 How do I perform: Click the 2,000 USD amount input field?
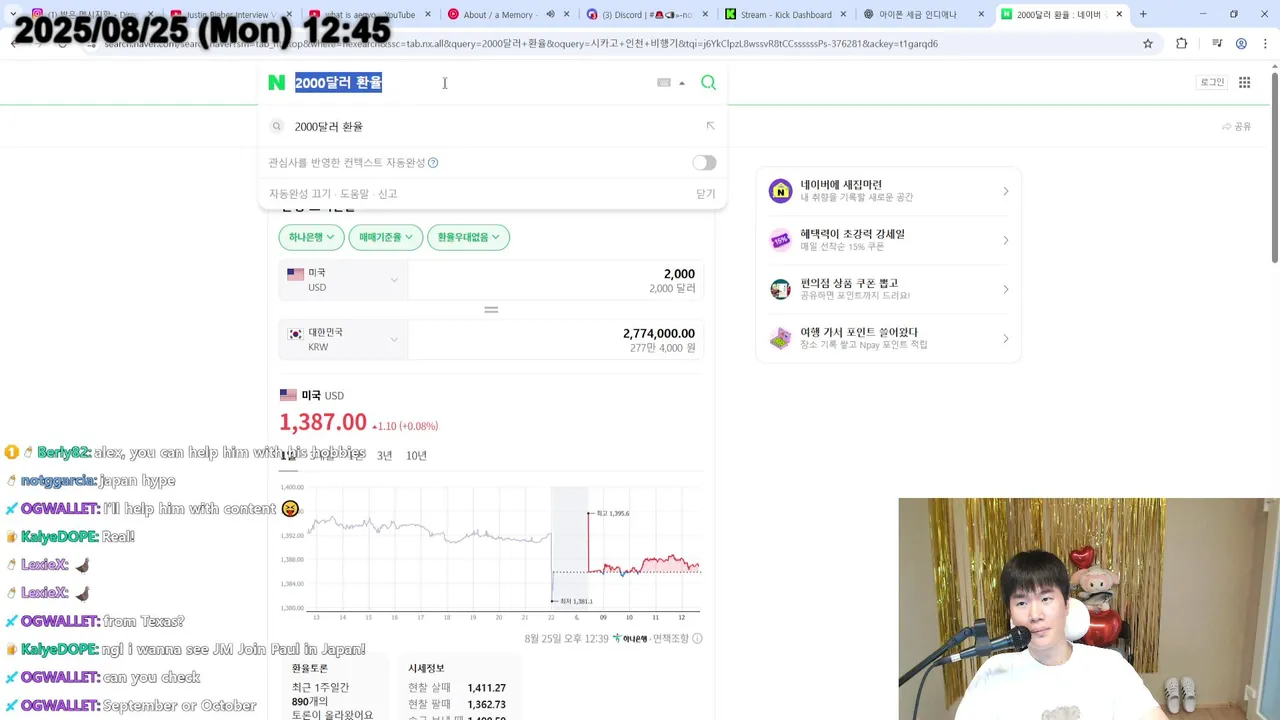[555, 280]
